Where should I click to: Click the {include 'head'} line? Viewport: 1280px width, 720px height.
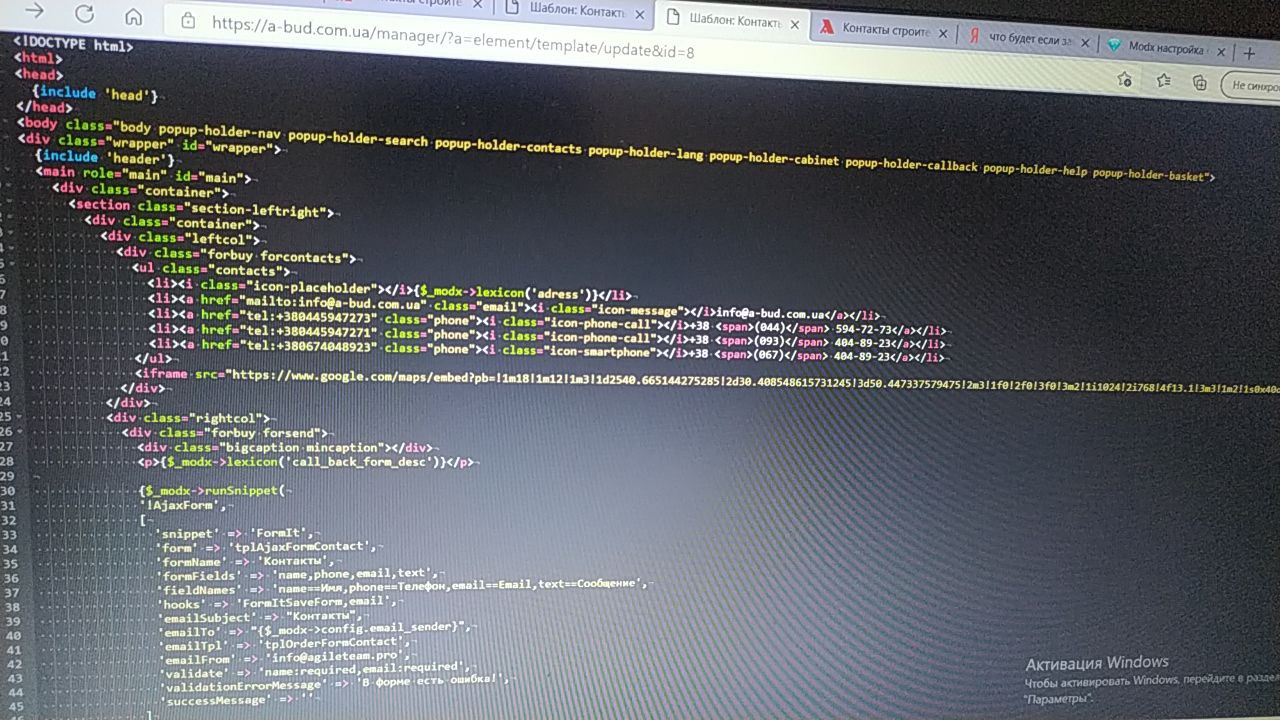click(94, 94)
